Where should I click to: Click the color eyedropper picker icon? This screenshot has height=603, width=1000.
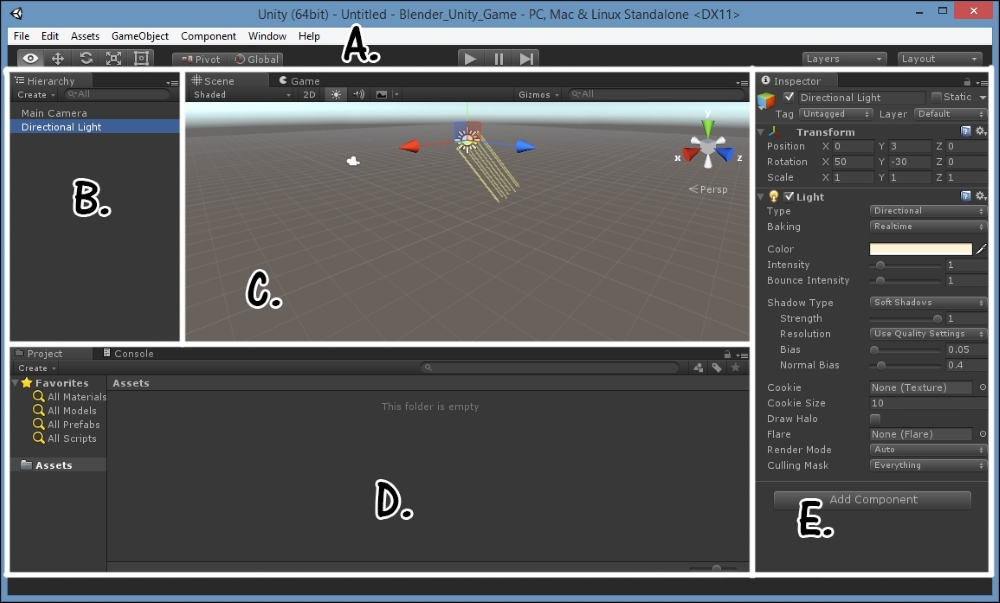(981, 249)
